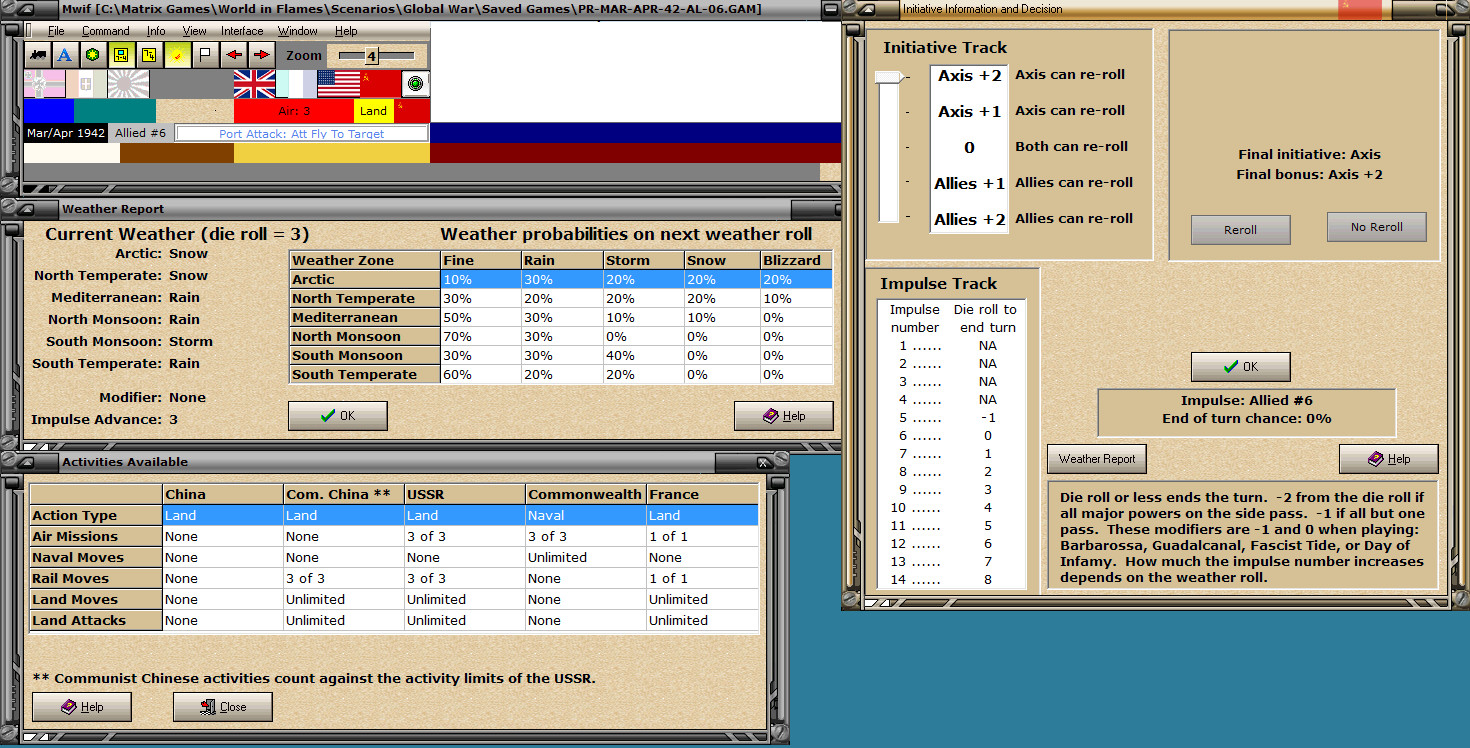Click the white flag toolbar icon
This screenshot has width=1470, height=748.
pyautogui.click(x=205, y=55)
